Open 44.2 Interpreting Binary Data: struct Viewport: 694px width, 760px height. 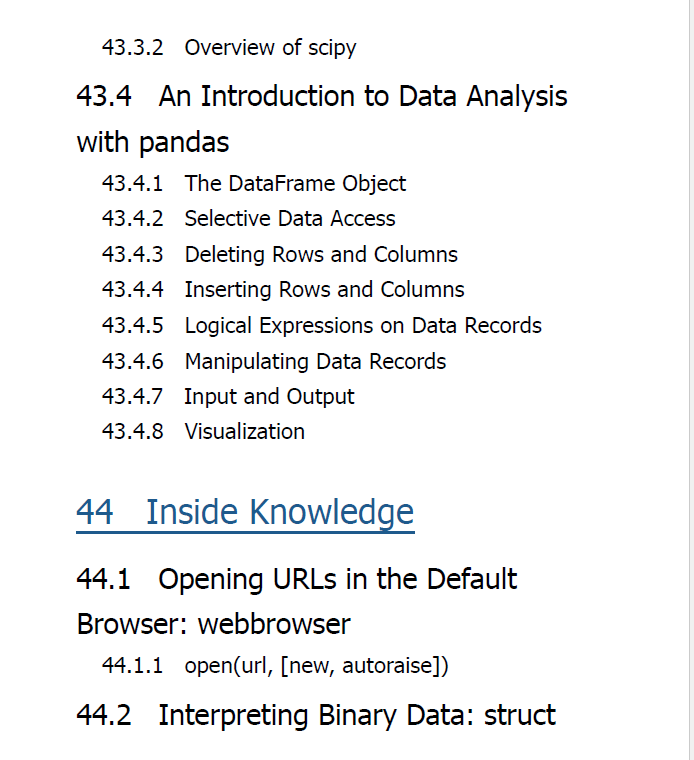tap(316, 715)
